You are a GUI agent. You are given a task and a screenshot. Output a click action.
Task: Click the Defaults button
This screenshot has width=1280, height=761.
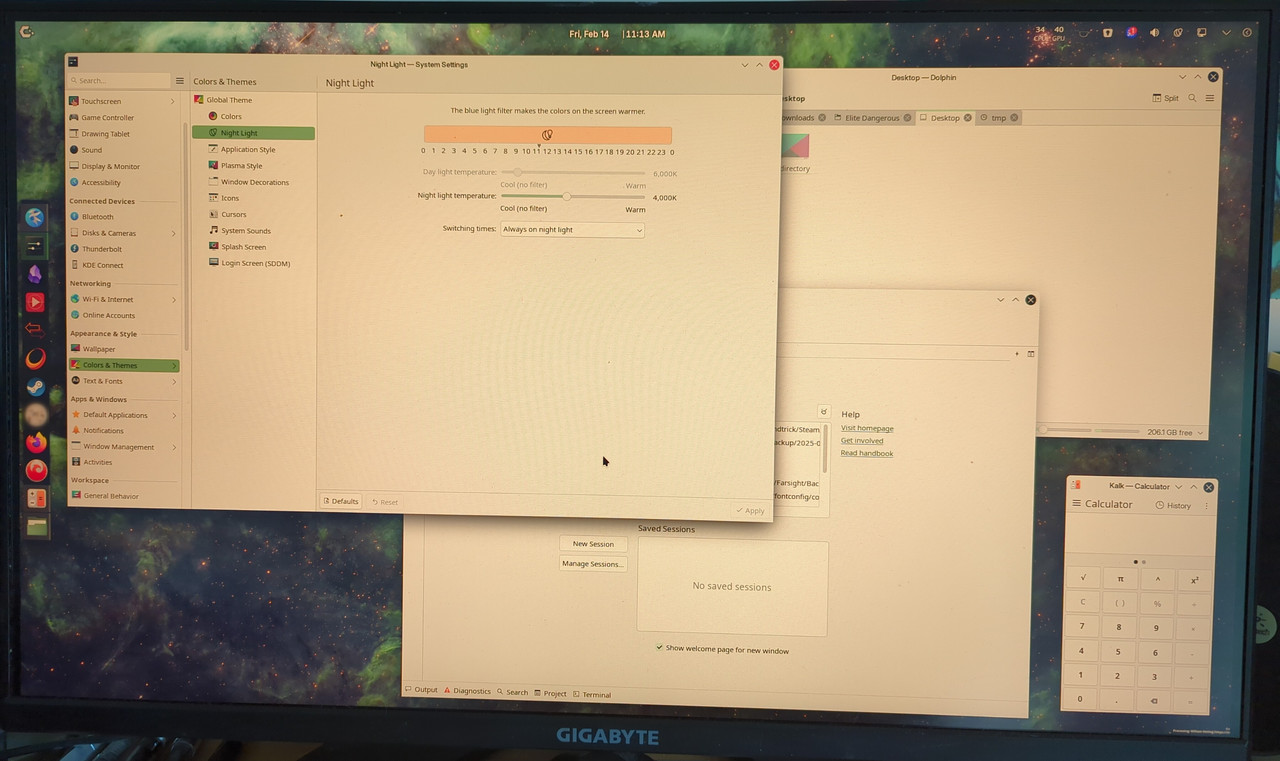click(340, 501)
